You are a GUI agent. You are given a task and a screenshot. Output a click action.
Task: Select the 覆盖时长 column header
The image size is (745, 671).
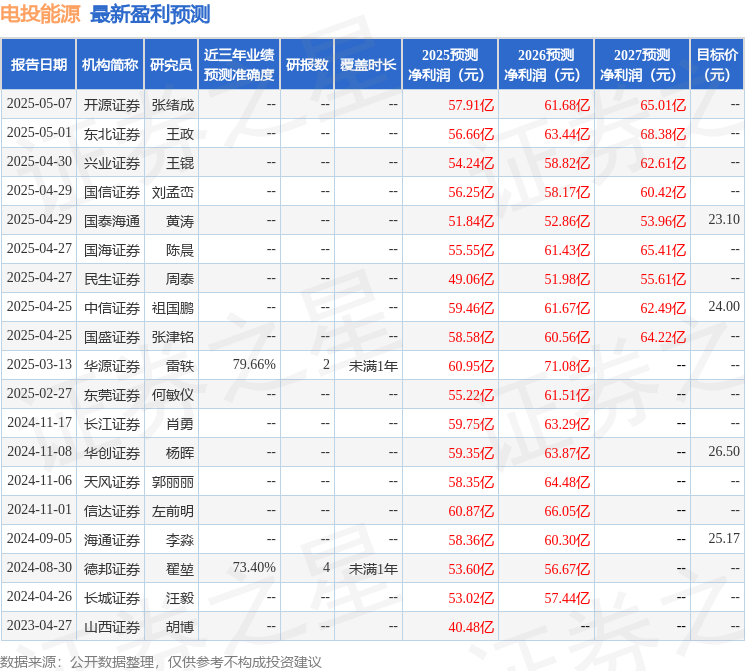click(x=368, y=65)
